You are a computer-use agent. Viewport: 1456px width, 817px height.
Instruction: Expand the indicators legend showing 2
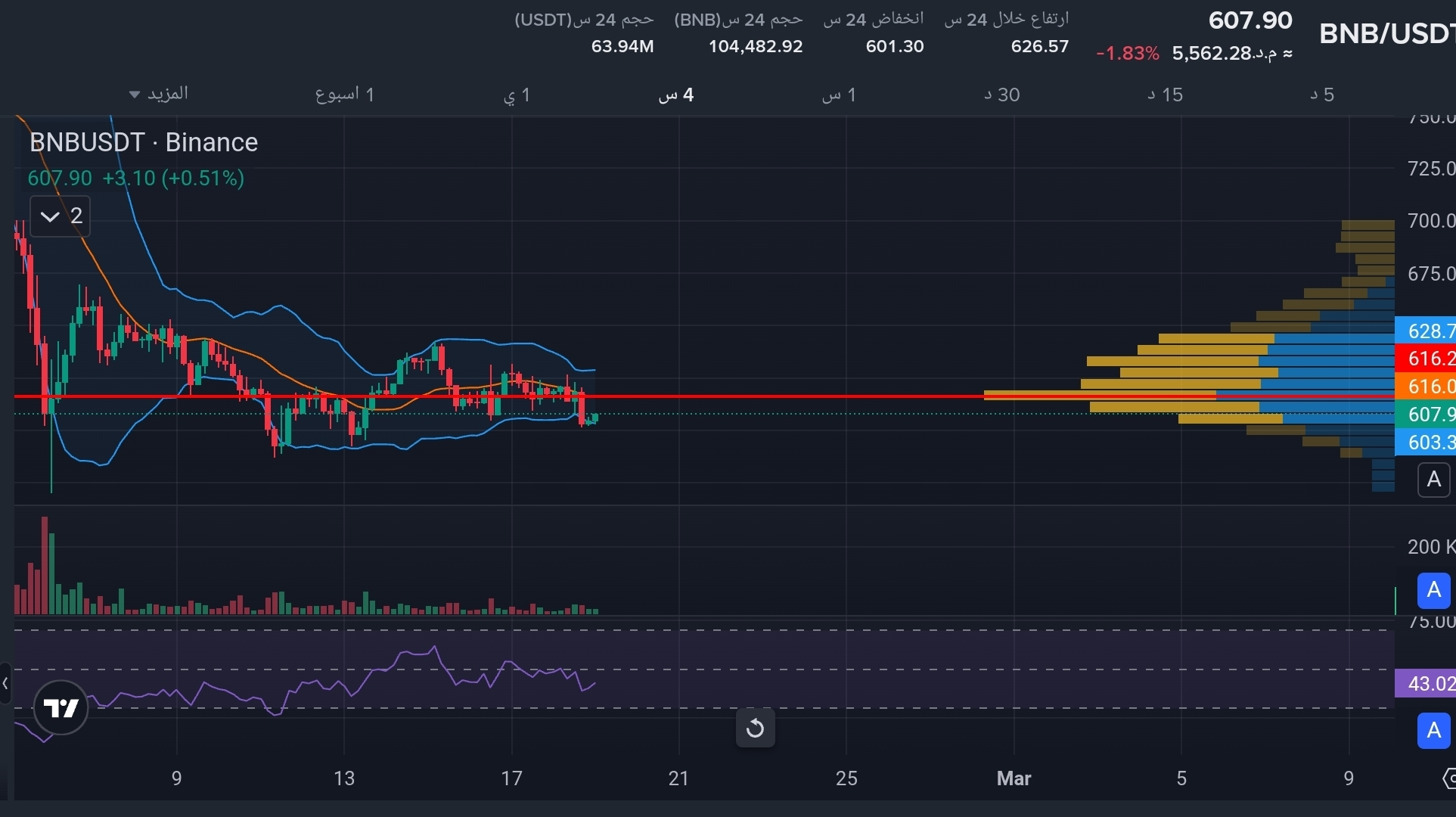click(60, 216)
